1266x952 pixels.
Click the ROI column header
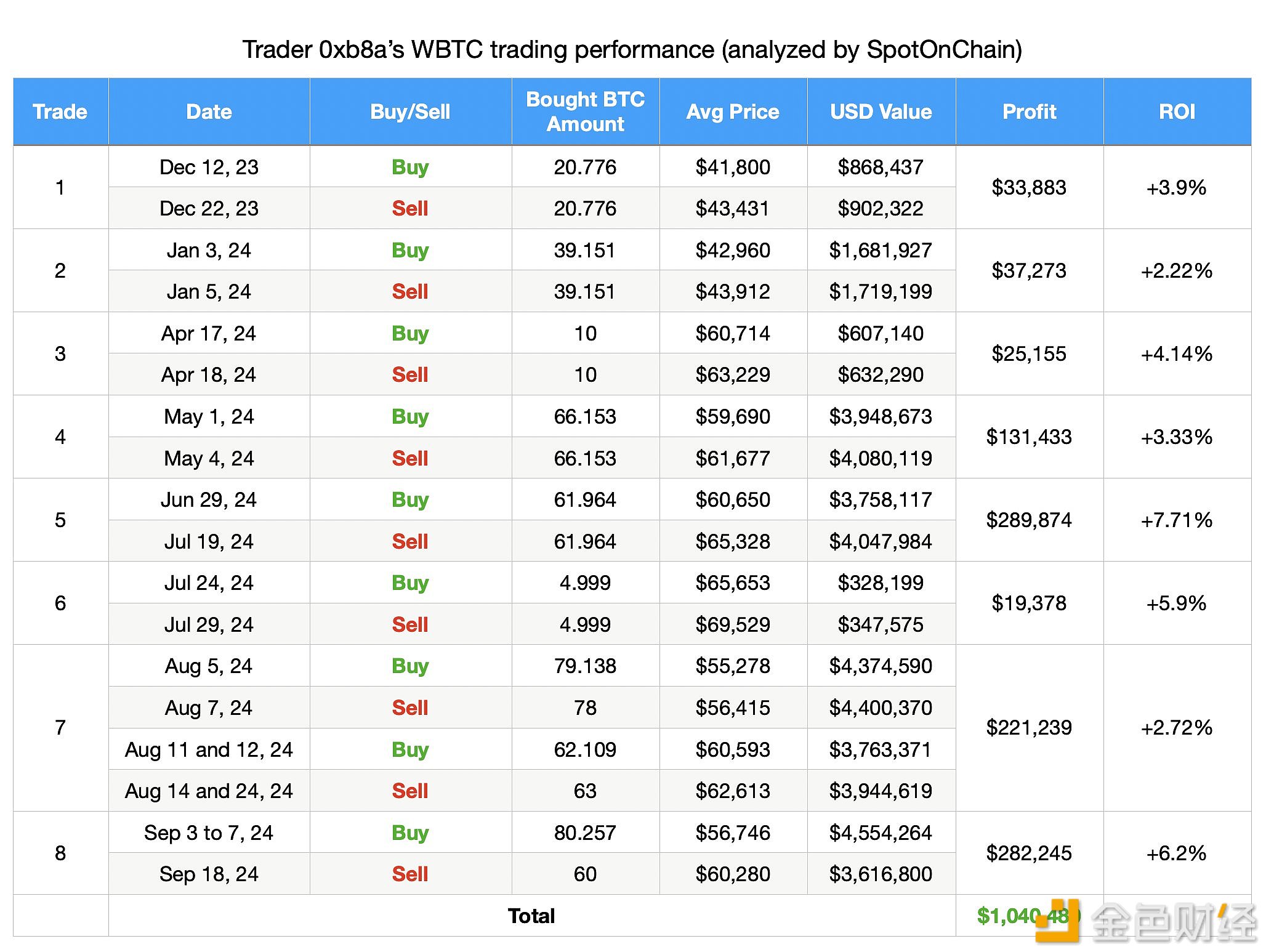pos(1177,112)
